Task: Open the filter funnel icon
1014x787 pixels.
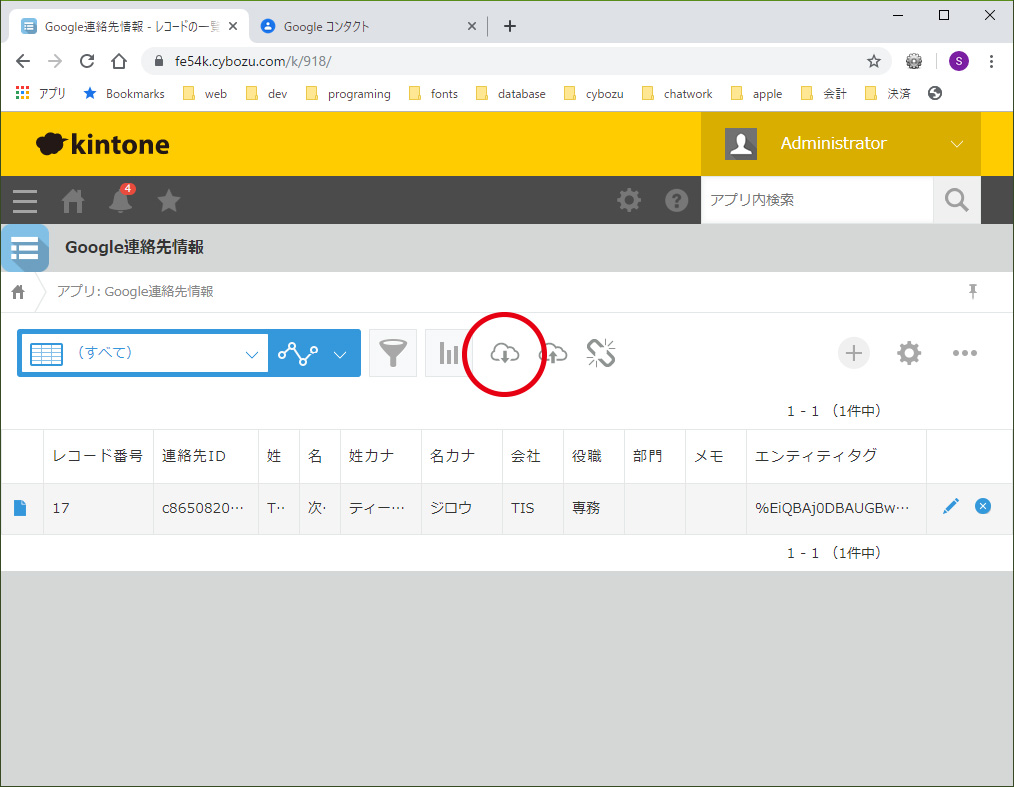Action: tap(393, 353)
